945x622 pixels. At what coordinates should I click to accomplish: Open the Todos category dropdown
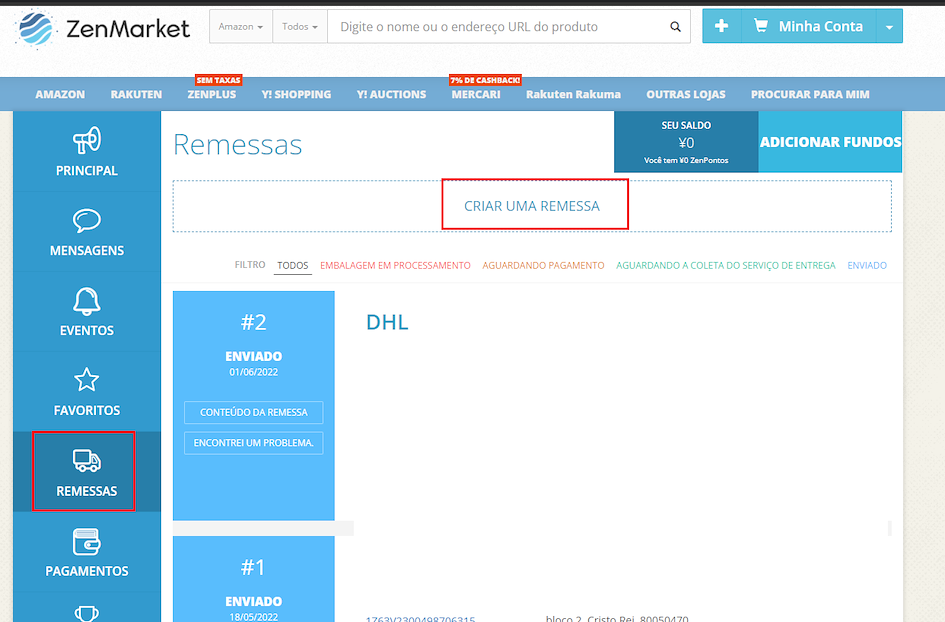pyautogui.click(x=300, y=27)
